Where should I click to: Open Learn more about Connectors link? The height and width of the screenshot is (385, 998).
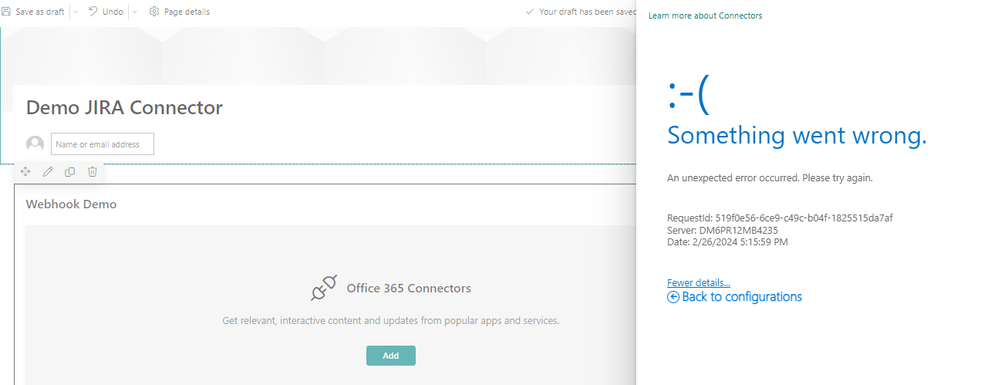(705, 15)
